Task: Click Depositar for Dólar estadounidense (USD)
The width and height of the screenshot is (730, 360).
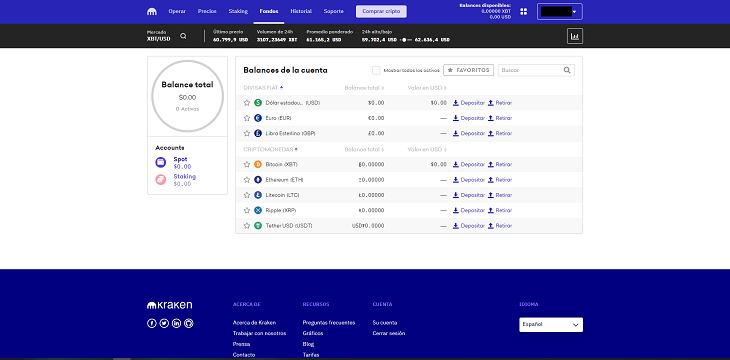Action: coord(469,102)
